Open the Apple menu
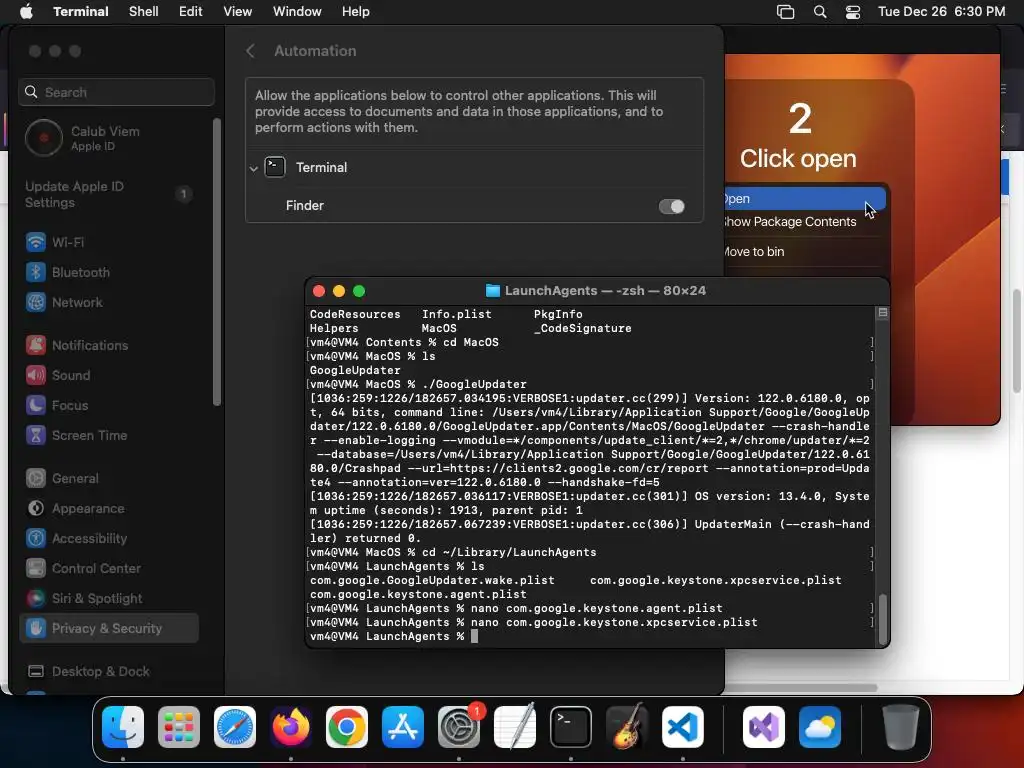The width and height of the screenshot is (1024, 768). pyautogui.click(x=26, y=11)
